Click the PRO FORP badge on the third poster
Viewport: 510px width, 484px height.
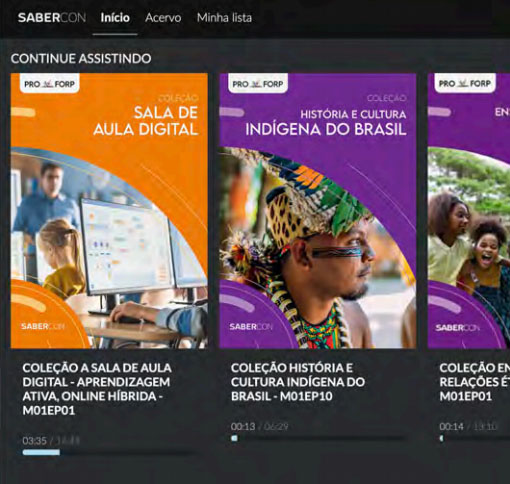[465, 83]
